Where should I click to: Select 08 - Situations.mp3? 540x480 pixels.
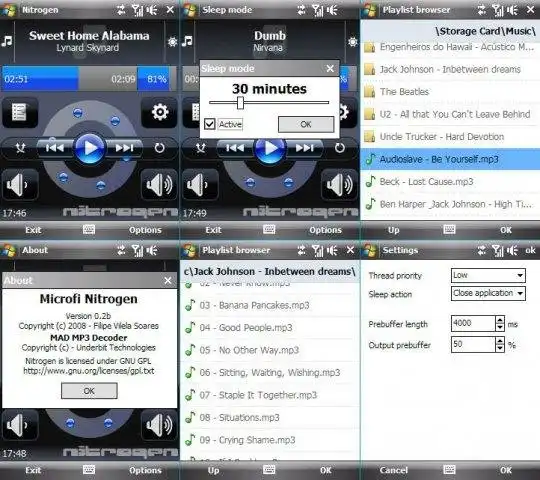click(x=270, y=418)
